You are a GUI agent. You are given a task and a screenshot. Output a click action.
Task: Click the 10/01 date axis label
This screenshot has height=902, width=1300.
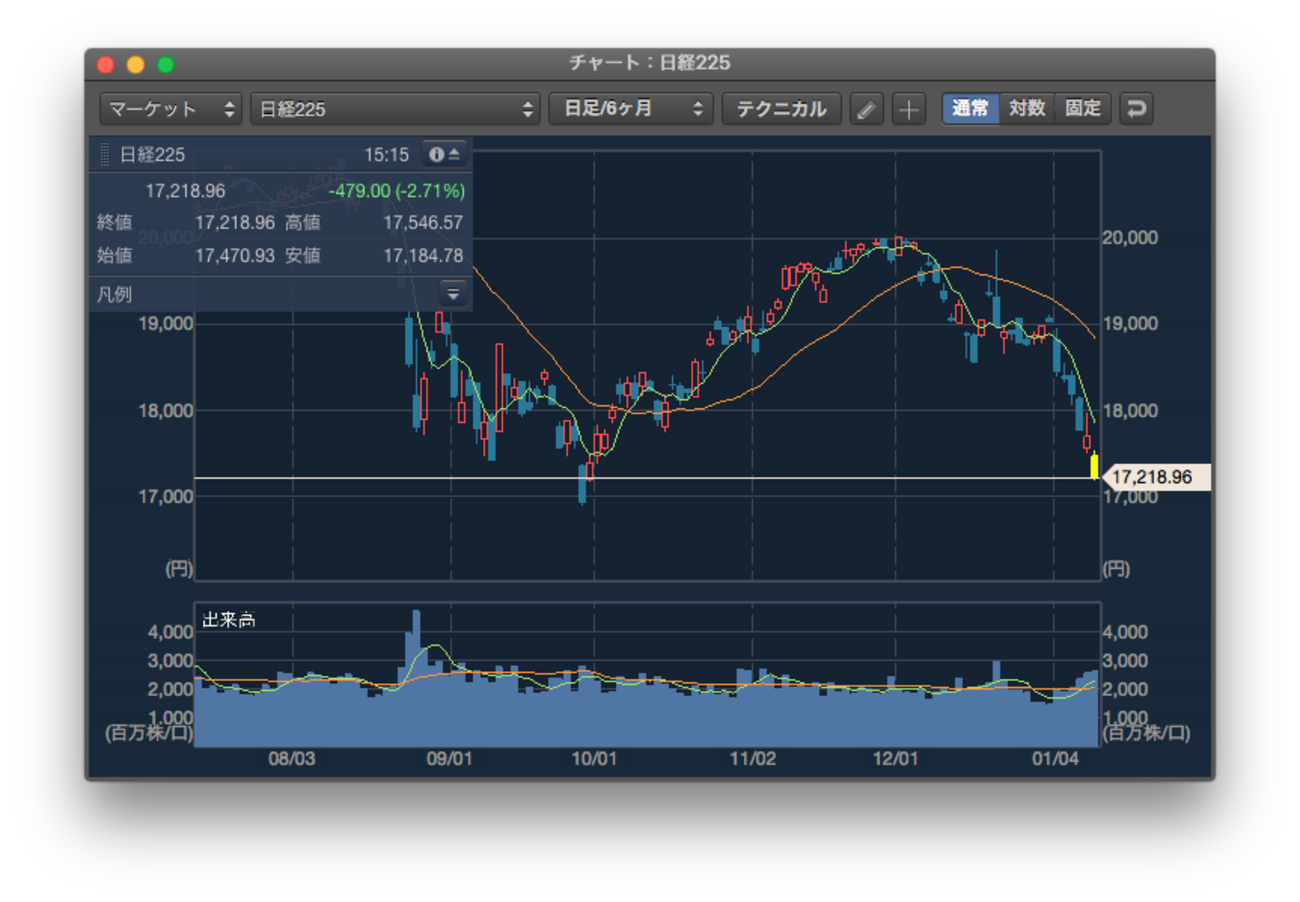(x=594, y=759)
